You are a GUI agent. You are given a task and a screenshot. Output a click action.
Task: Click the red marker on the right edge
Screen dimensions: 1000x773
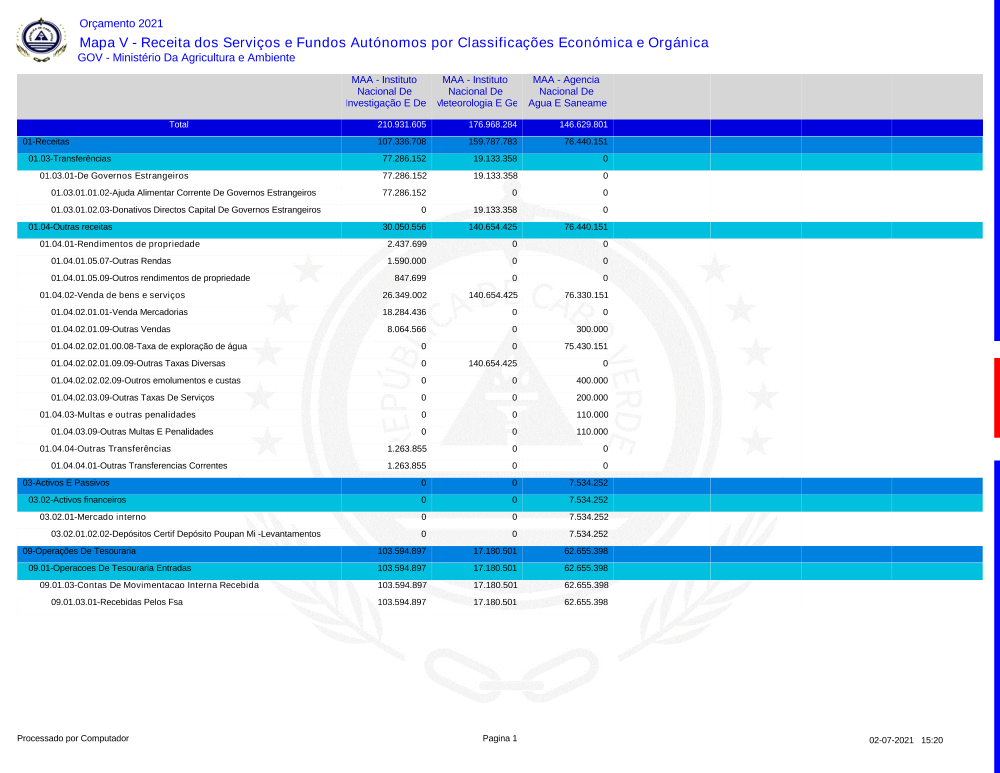click(x=996, y=398)
